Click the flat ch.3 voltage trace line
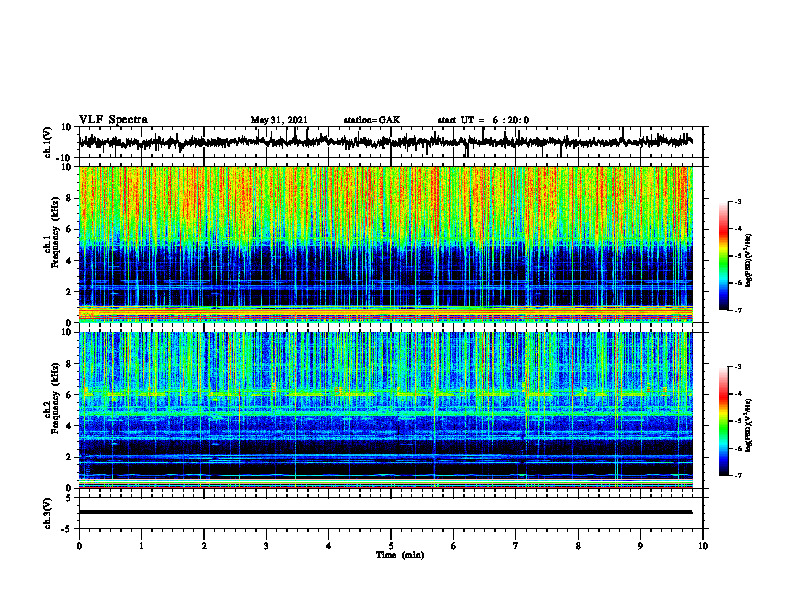Viewport: 792px width, 612px height. click(x=385, y=512)
